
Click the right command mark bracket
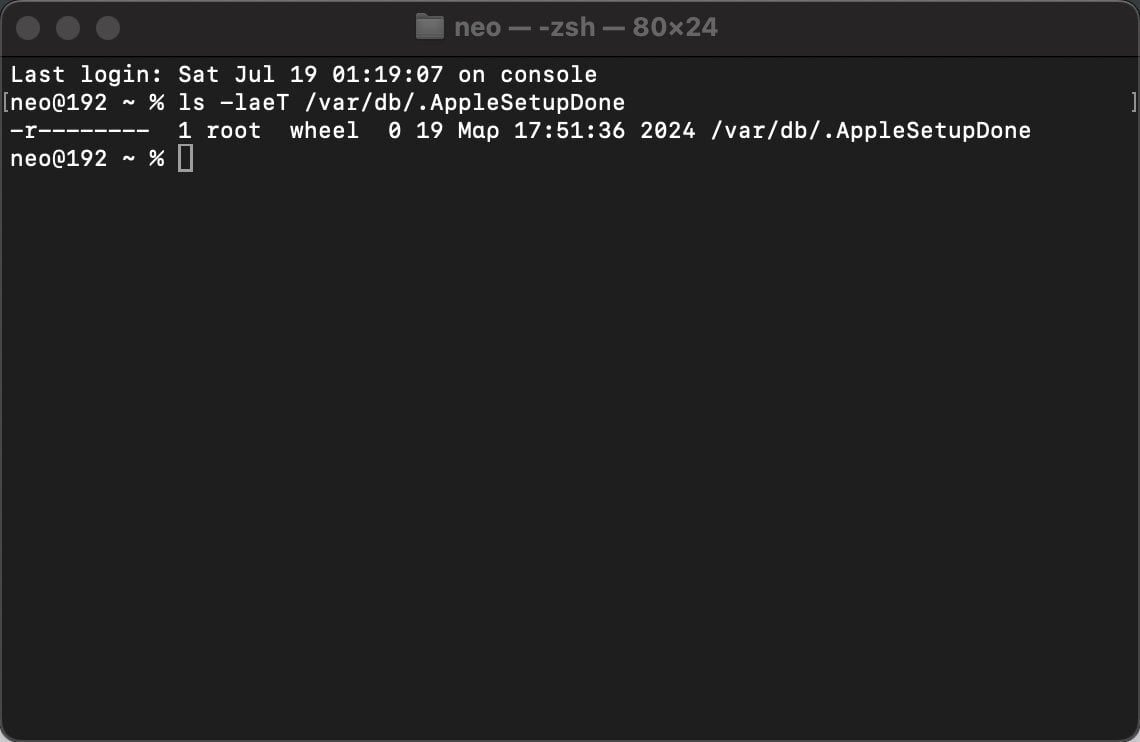pos(1133,102)
